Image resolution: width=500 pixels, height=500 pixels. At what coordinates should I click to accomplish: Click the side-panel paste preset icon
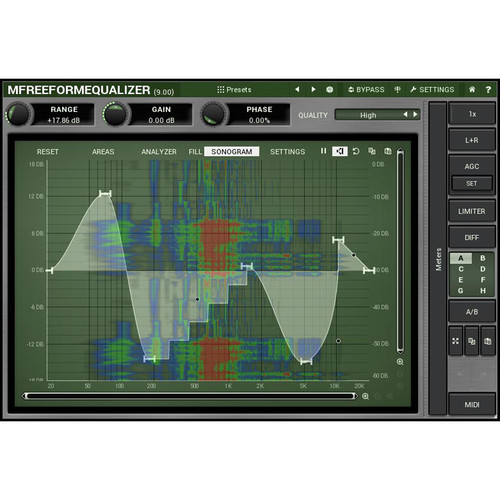(488, 341)
